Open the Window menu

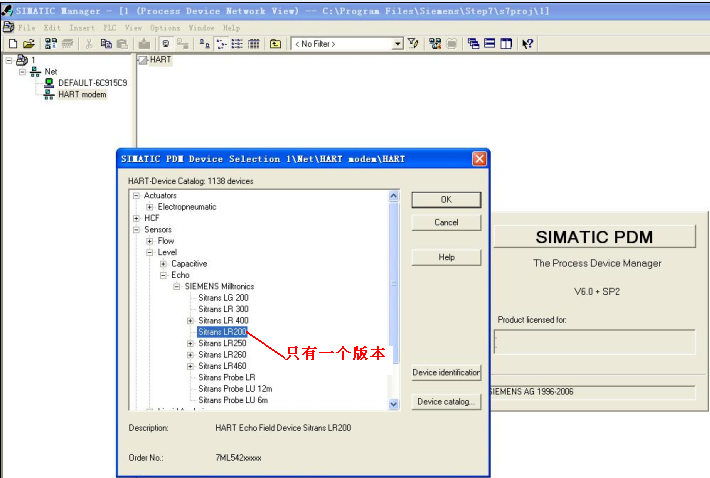[x=201, y=28]
